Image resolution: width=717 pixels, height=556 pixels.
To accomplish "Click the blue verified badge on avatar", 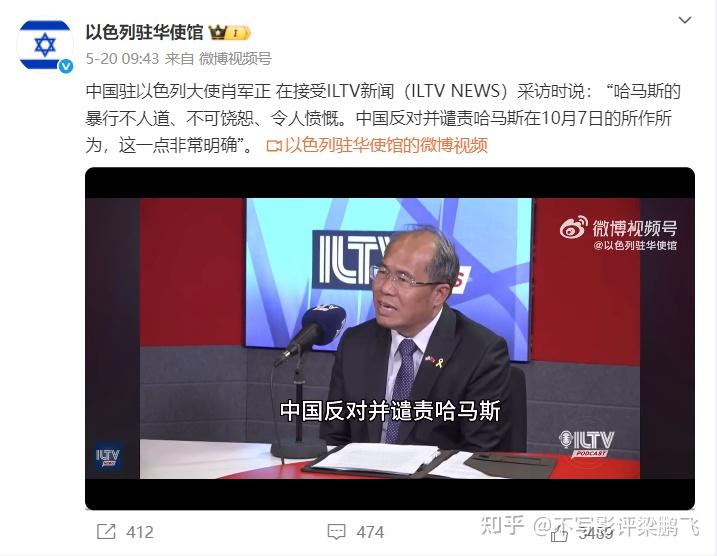I will point(66,66).
